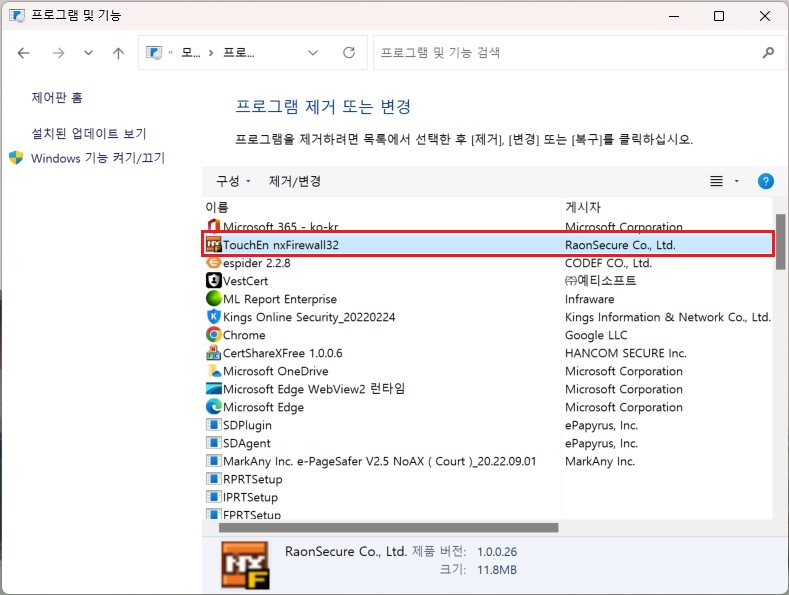Click Infraware publisher cell

click(589, 299)
